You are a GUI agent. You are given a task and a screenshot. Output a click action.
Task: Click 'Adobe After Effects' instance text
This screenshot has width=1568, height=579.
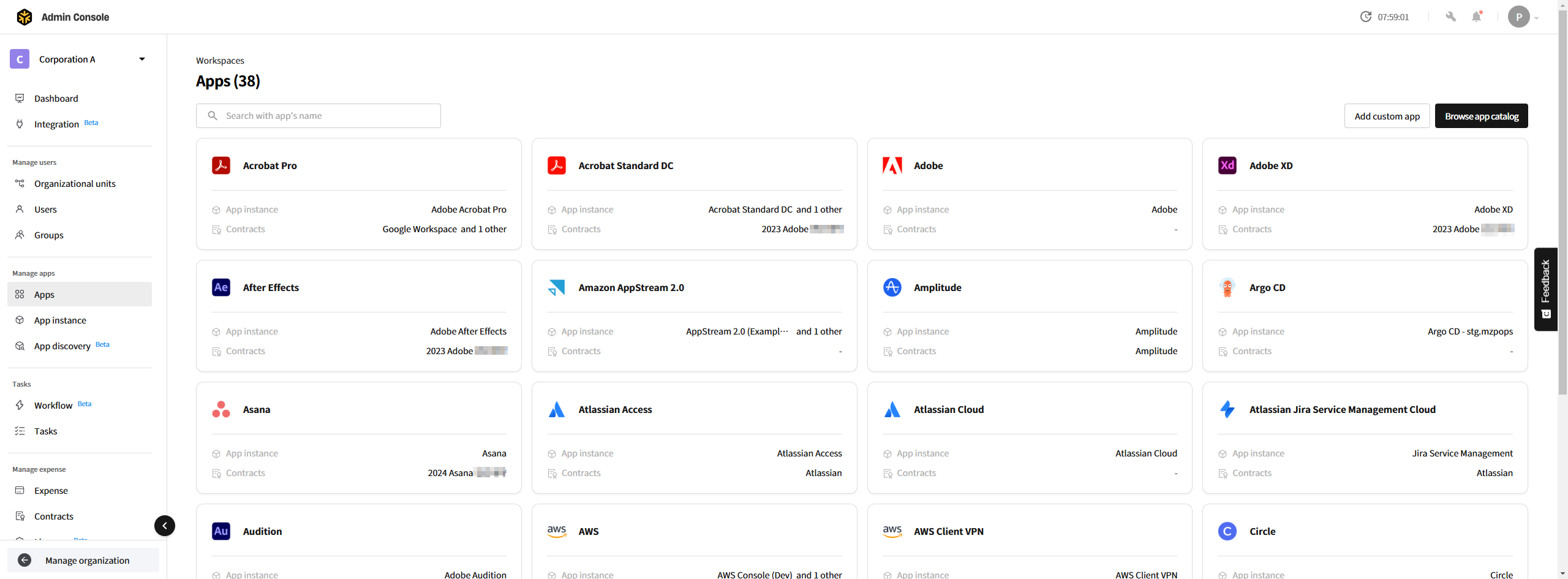pyautogui.click(x=468, y=331)
